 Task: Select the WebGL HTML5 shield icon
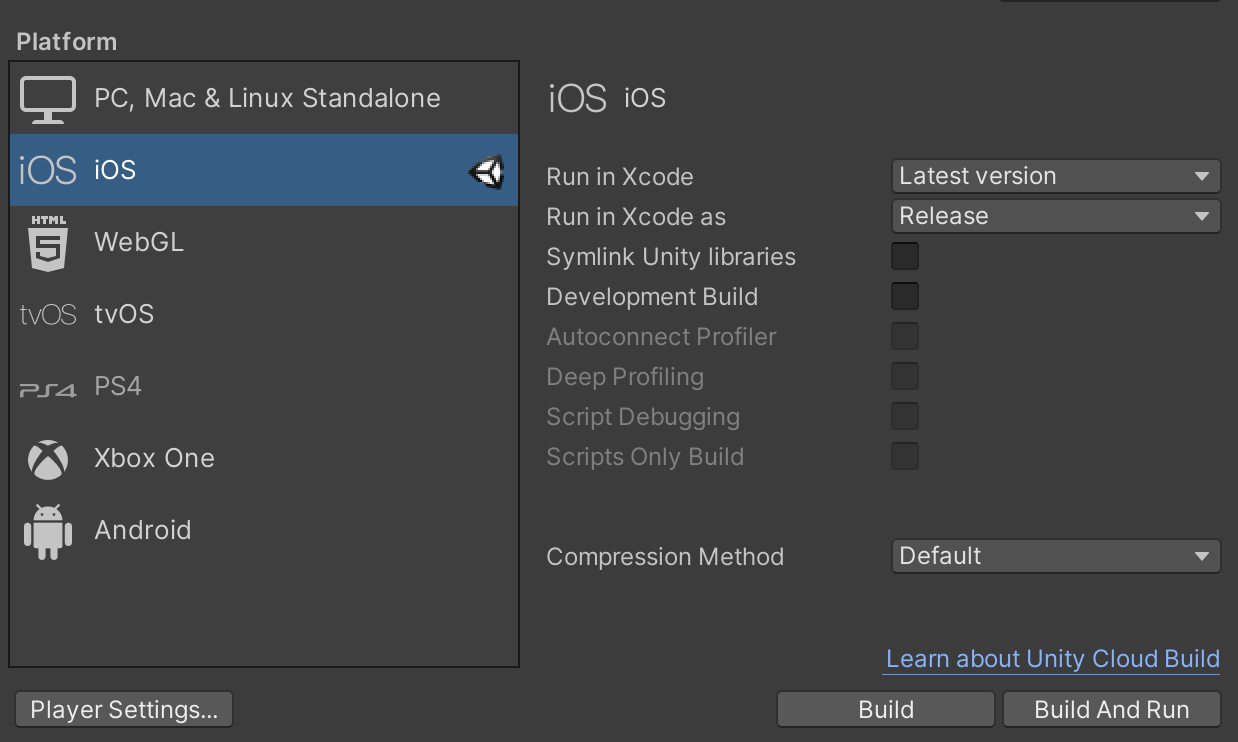[48, 243]
